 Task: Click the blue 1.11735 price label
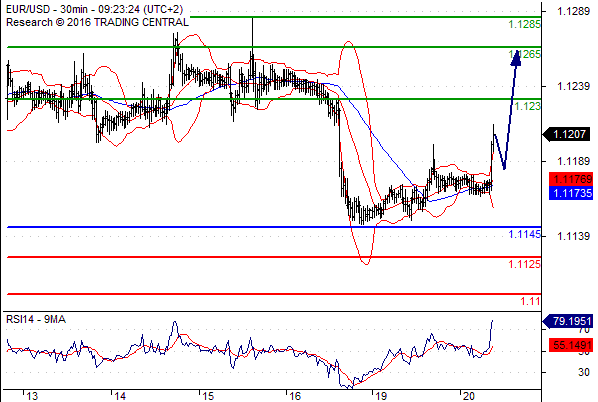pos(571,193)
